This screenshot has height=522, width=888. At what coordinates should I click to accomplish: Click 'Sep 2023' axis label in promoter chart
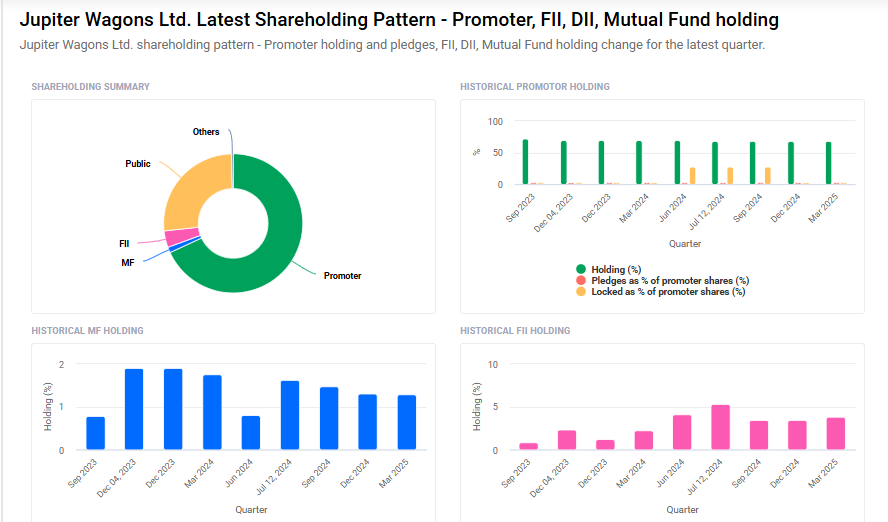click(520, 208)
